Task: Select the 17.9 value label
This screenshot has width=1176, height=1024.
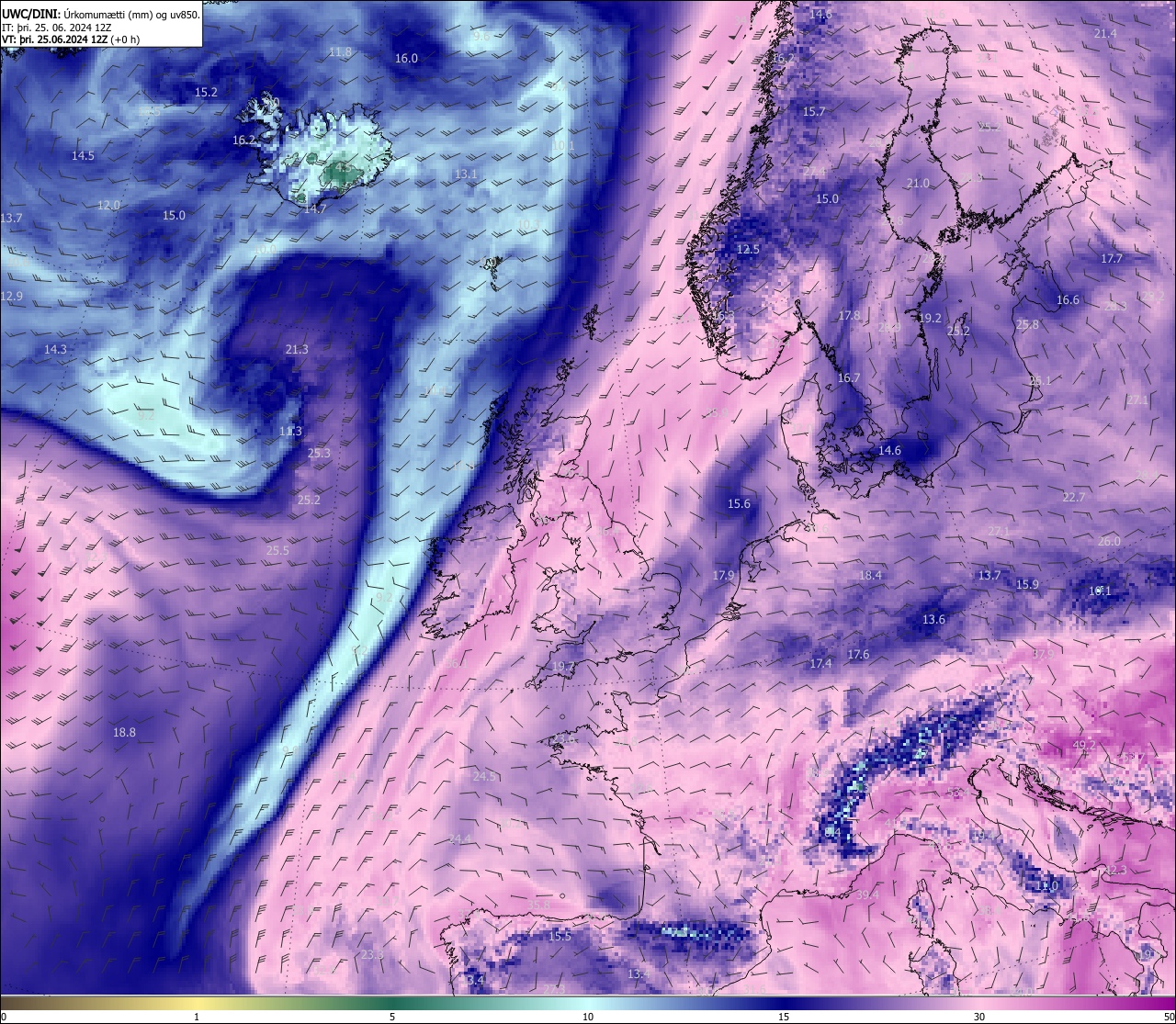Action: (724, 575)
